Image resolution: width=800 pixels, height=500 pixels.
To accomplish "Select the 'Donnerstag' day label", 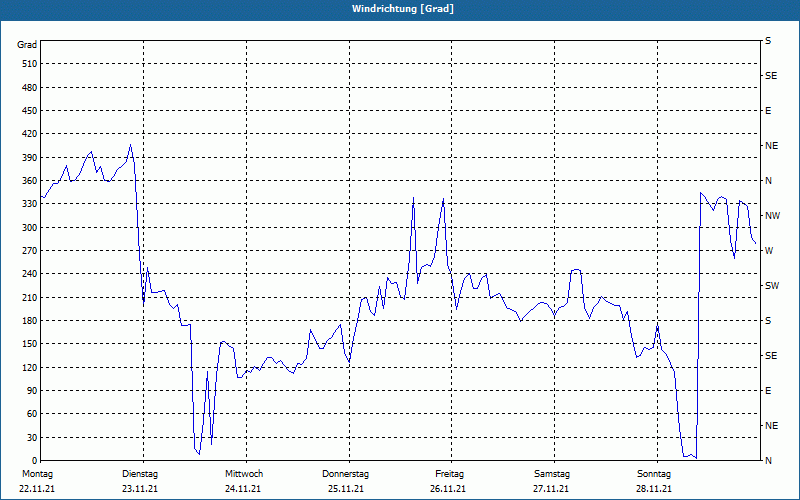I will tap(345, 474).
